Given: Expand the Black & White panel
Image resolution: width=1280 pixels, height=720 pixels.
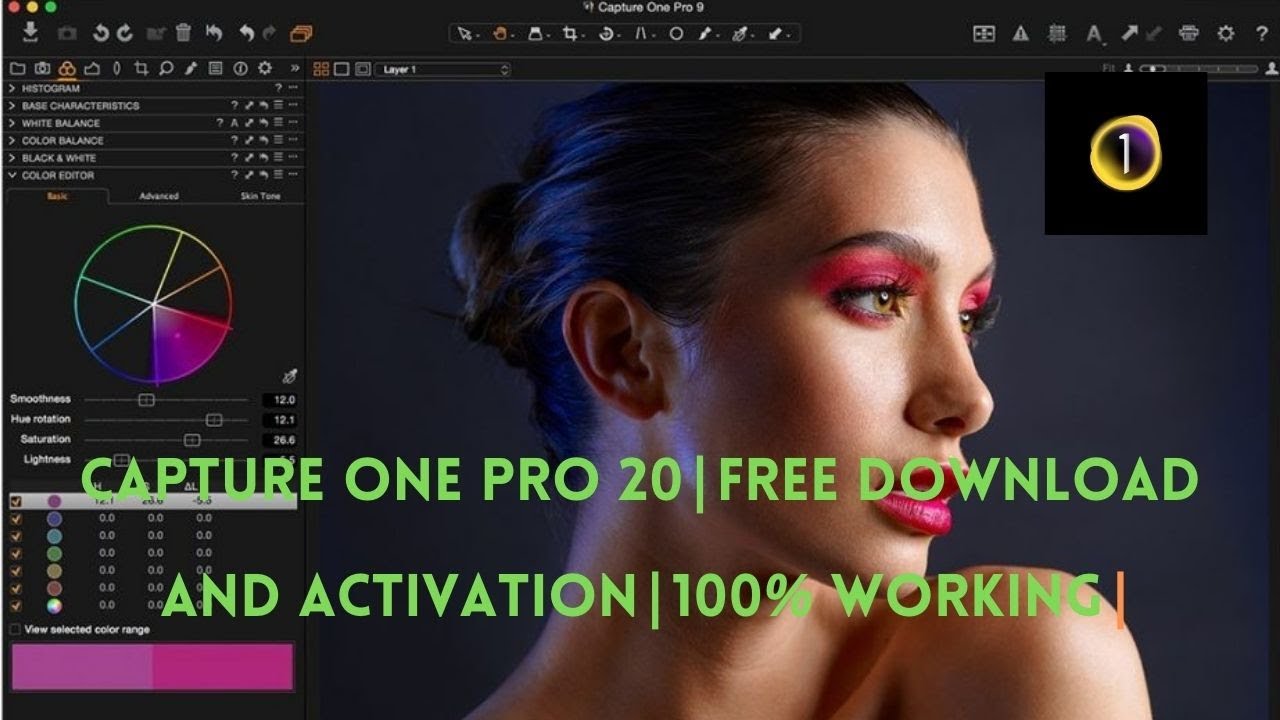Looking at the screenshot, I should tap(12, 158).
